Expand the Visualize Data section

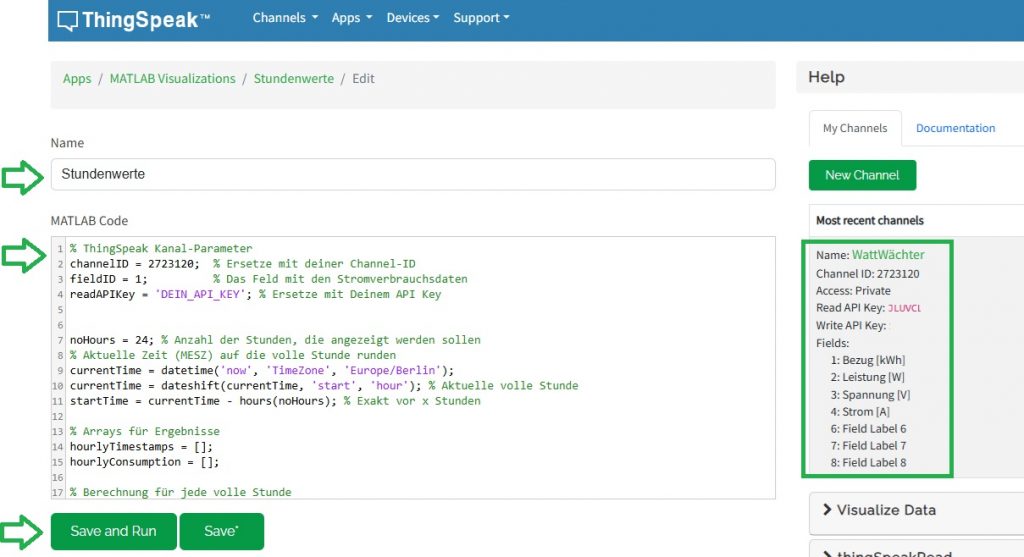pyautogui.click(x=886, y=510)
